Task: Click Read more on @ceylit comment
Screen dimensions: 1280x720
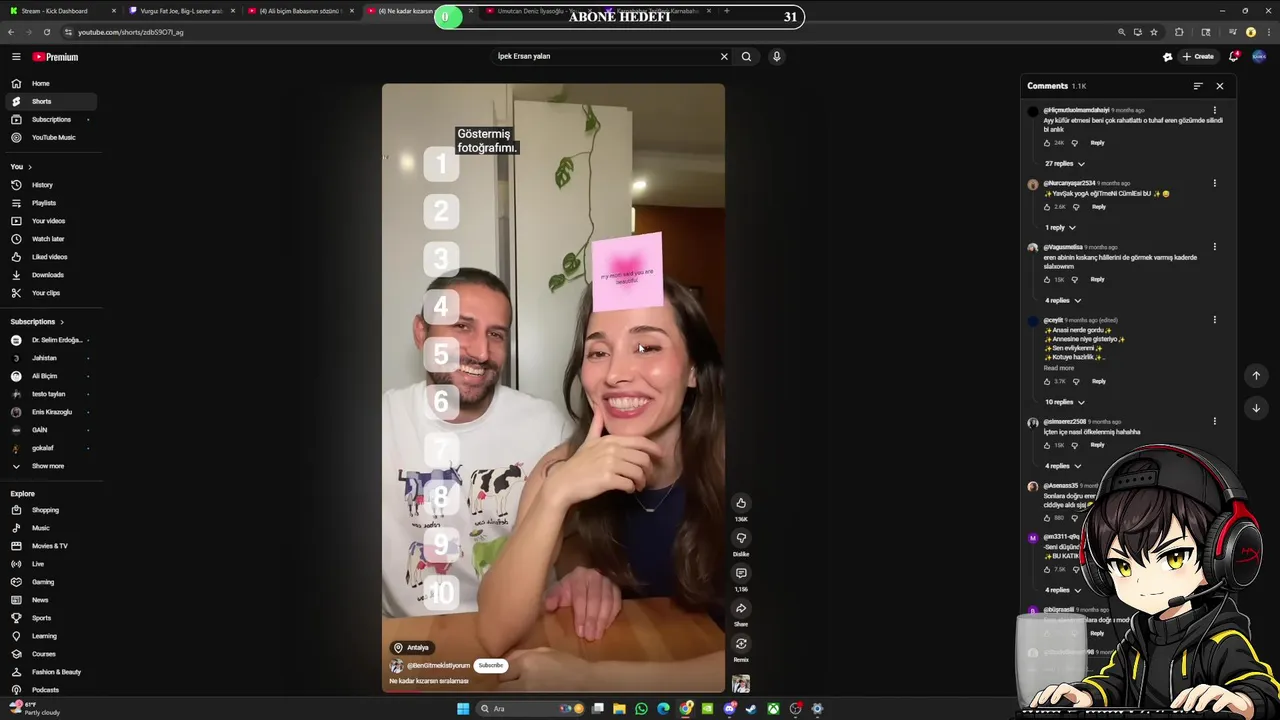Action: click(x=1059, y=368)
